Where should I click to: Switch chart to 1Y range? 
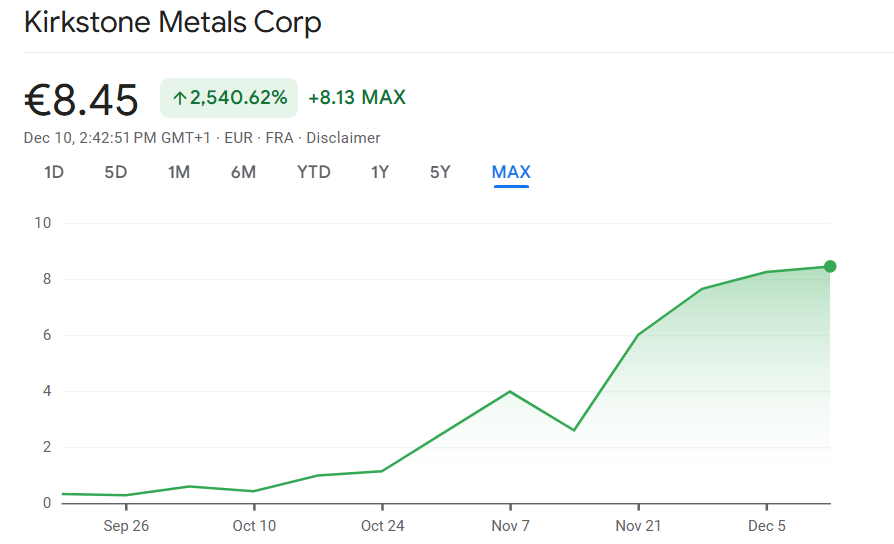(x=380, y=172)
